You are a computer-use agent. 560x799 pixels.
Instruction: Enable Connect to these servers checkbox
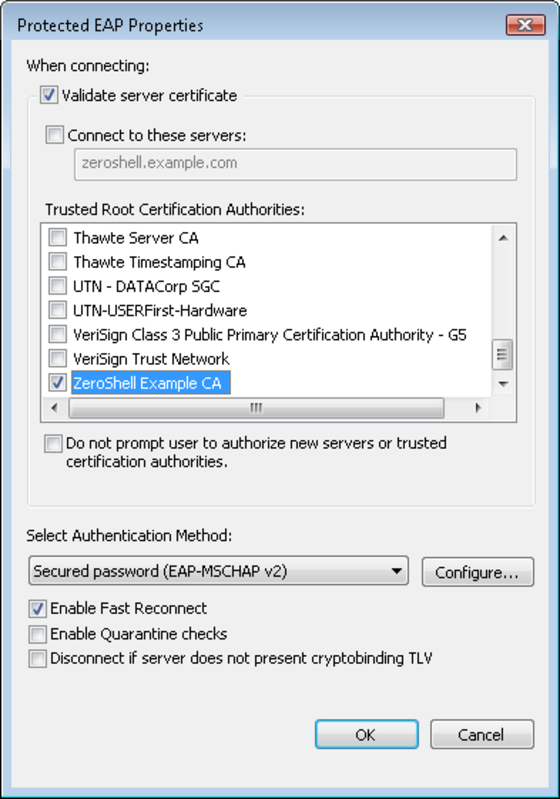click(x=55, y=135)
